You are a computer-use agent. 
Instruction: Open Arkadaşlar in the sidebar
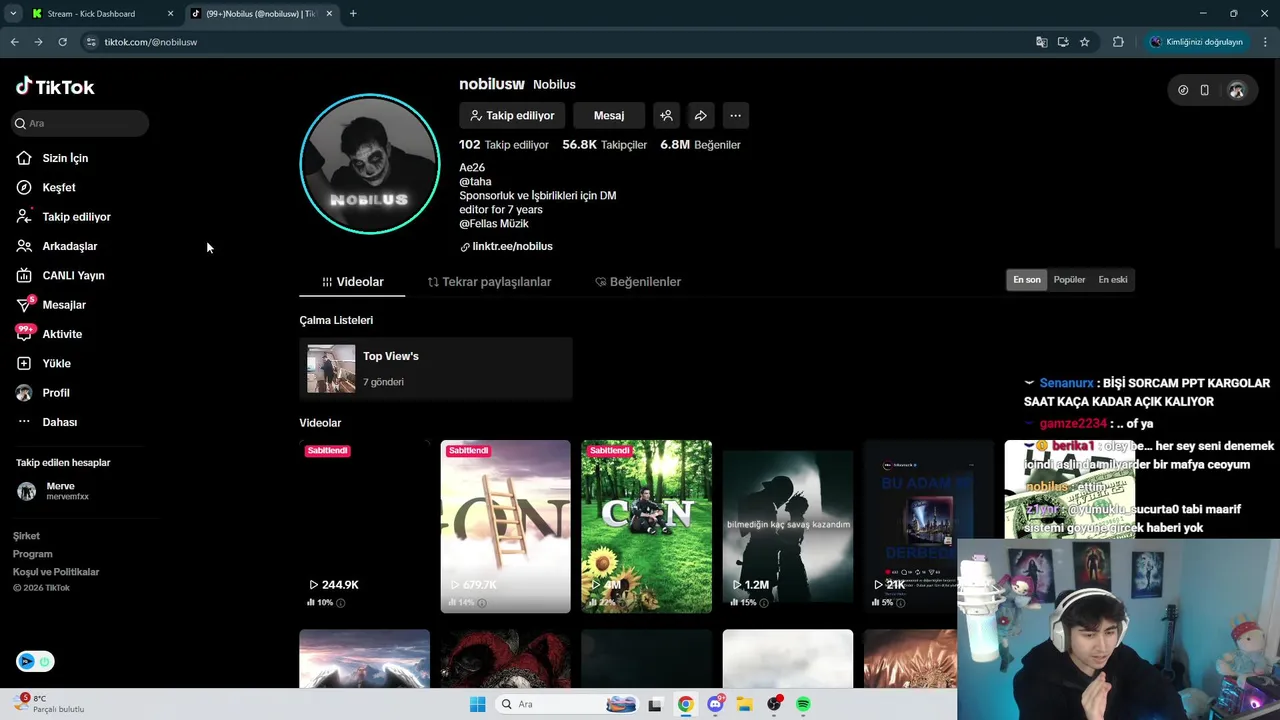(x=57, y=246)
